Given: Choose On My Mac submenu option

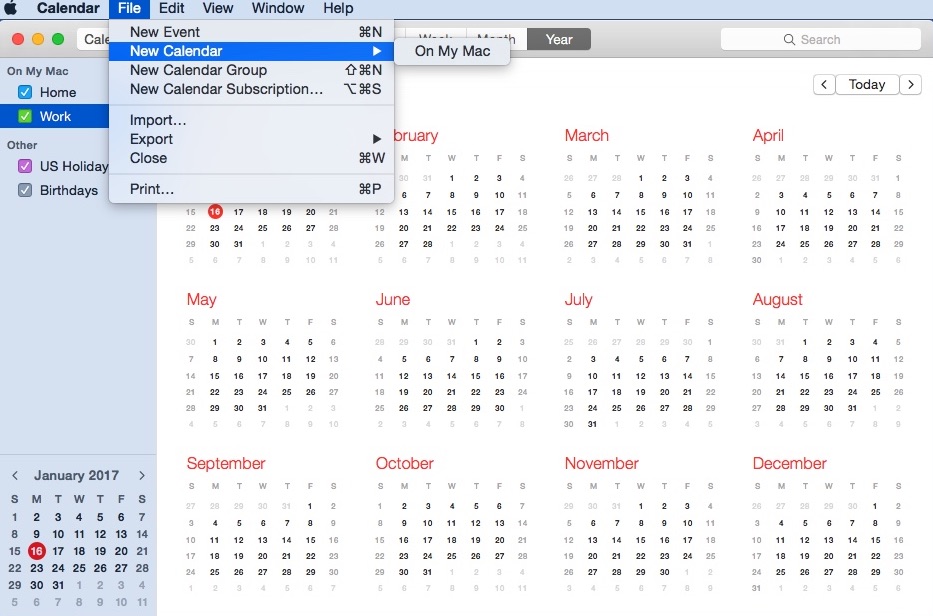Looking at the screenshot, I should (x=452, y=51).
